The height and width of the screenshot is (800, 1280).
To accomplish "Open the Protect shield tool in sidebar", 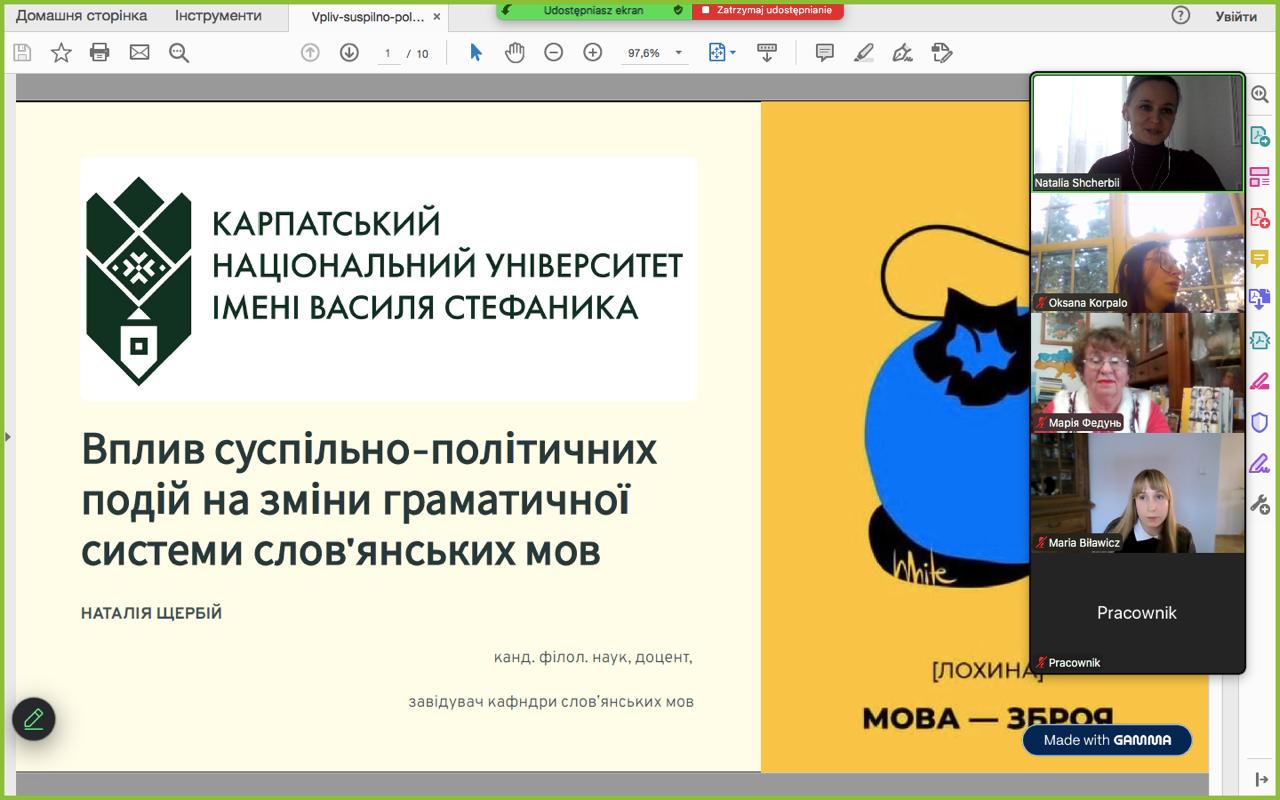I will tap(1259, 421).
